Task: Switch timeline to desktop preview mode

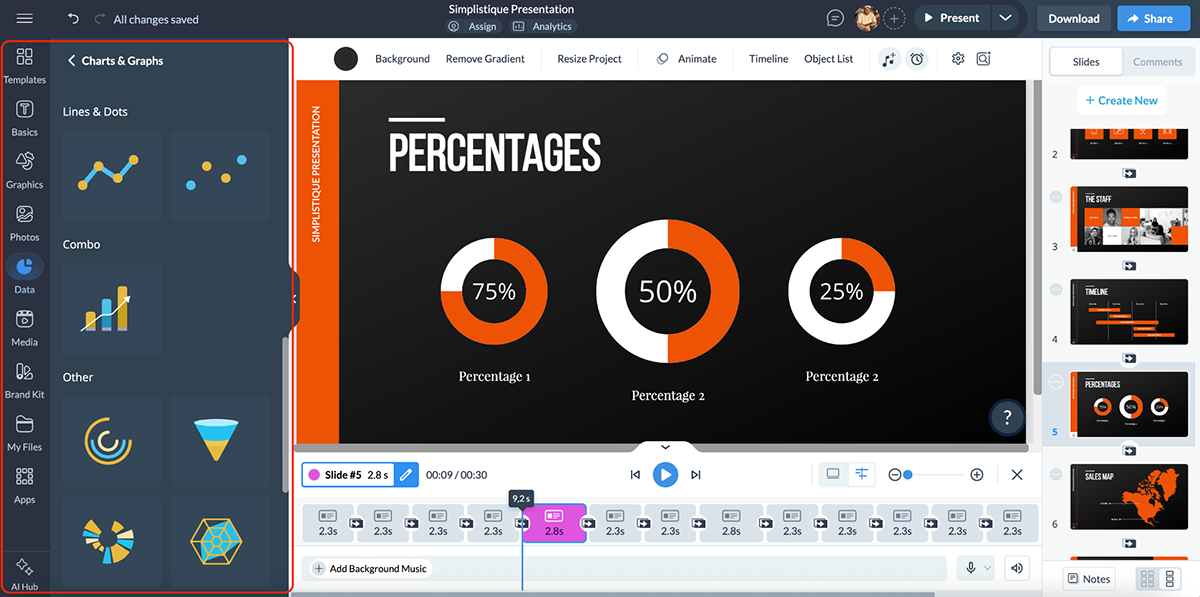Action: click(832, 474)
